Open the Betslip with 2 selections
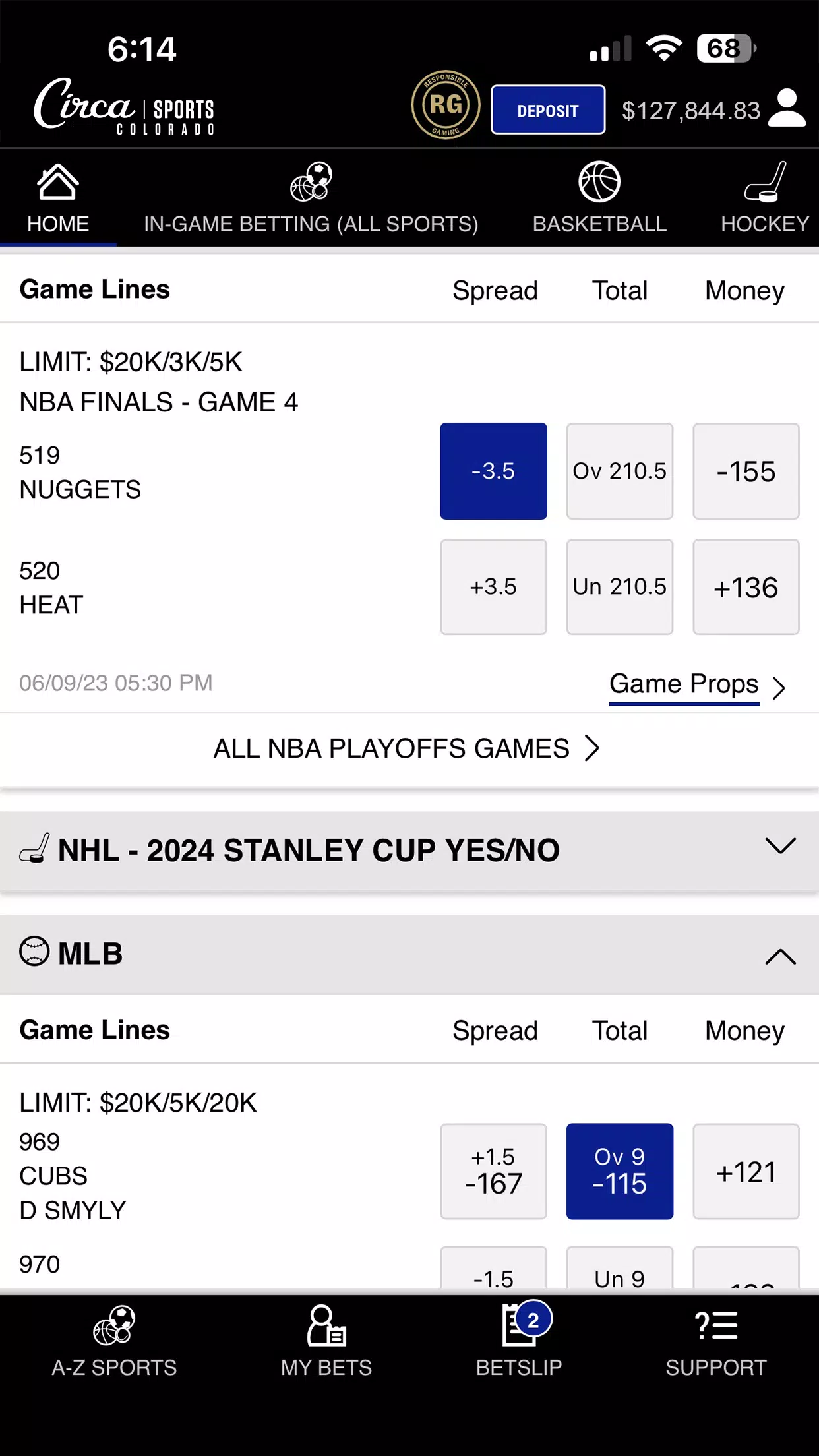 (x=520, y=1325)
